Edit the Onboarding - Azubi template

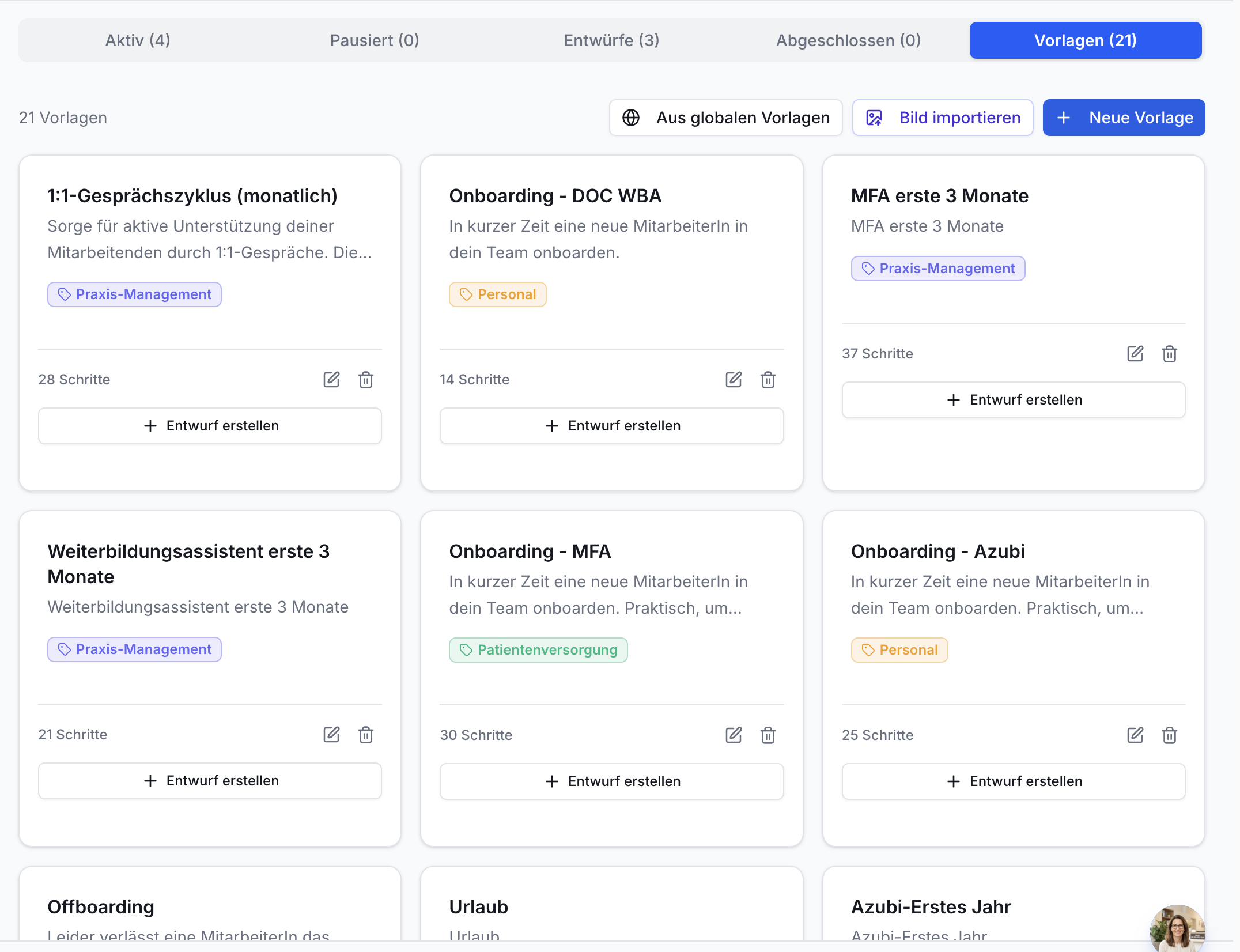(x=1135, y=735)
